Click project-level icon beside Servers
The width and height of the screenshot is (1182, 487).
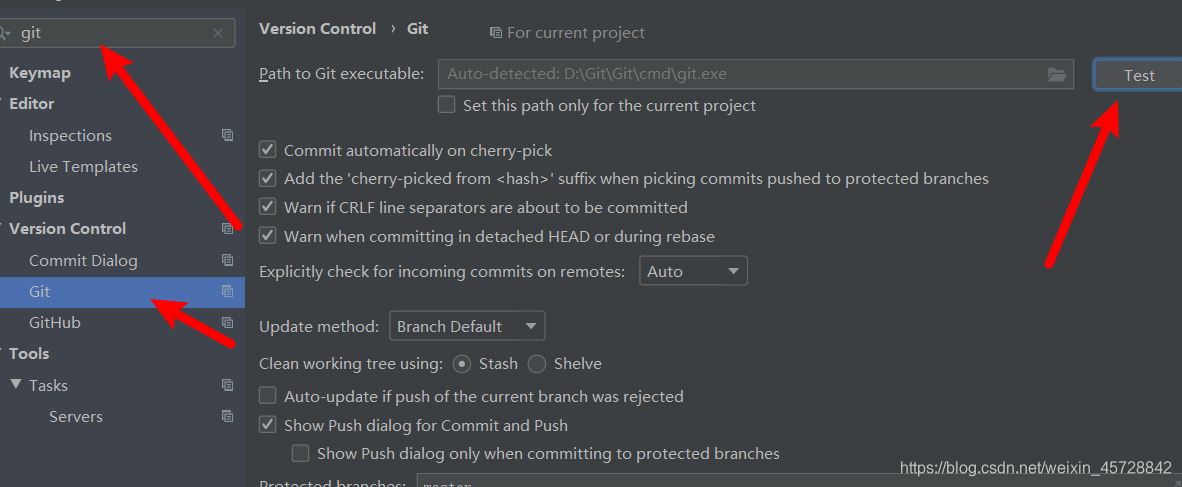click(x=227, y=416)
